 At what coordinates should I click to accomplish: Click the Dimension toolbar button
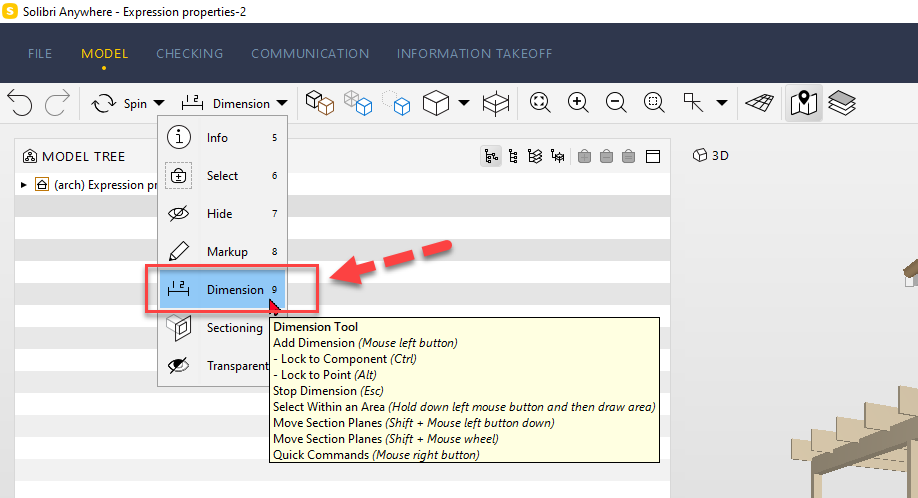pyautogui.click(x=225, y=104)
